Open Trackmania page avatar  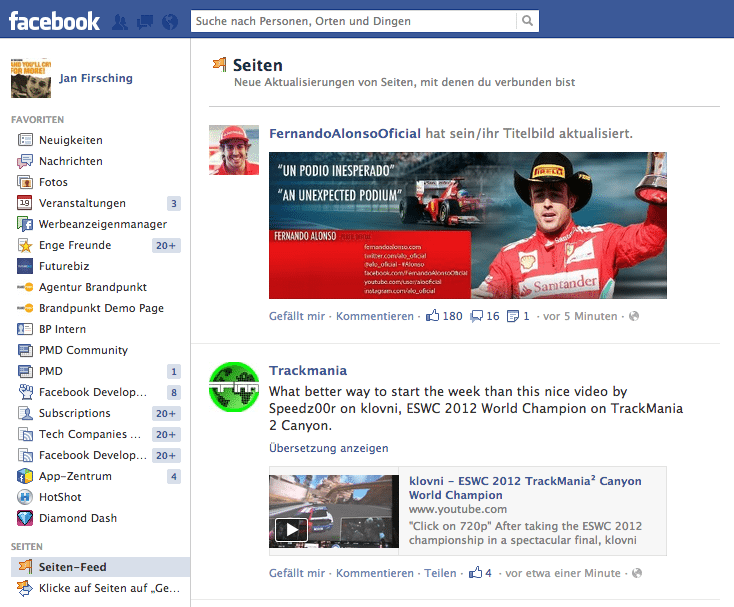[x=234, y=387]
